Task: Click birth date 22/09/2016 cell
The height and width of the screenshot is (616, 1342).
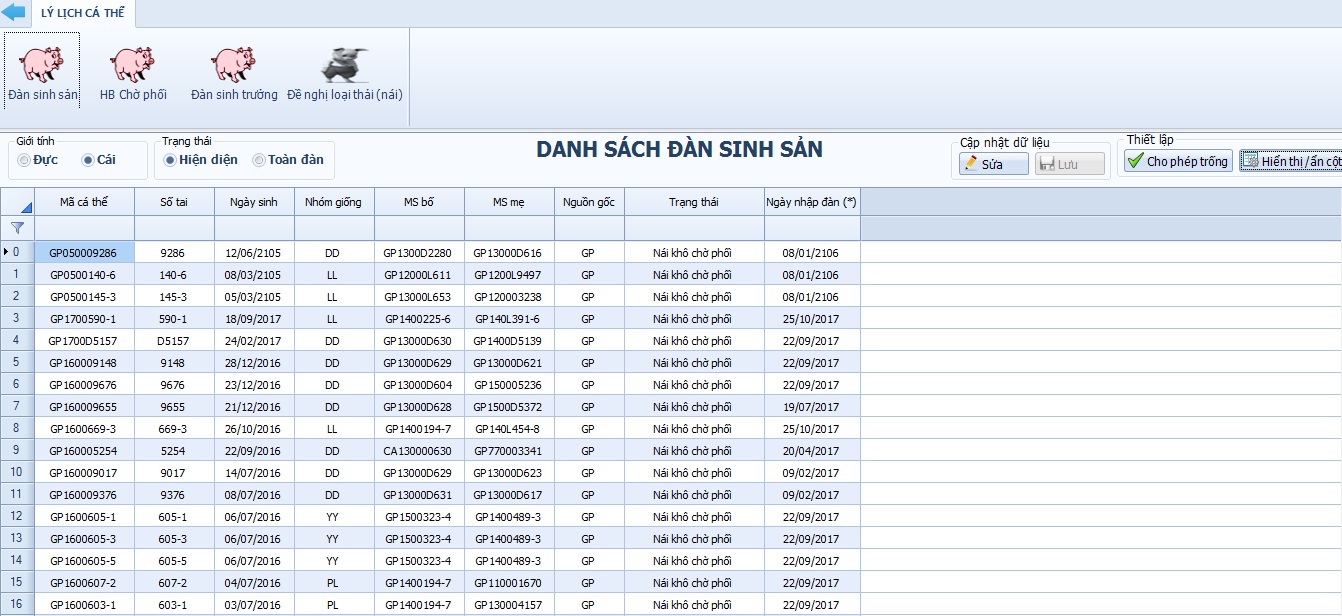Action: (x=254, y=451)
